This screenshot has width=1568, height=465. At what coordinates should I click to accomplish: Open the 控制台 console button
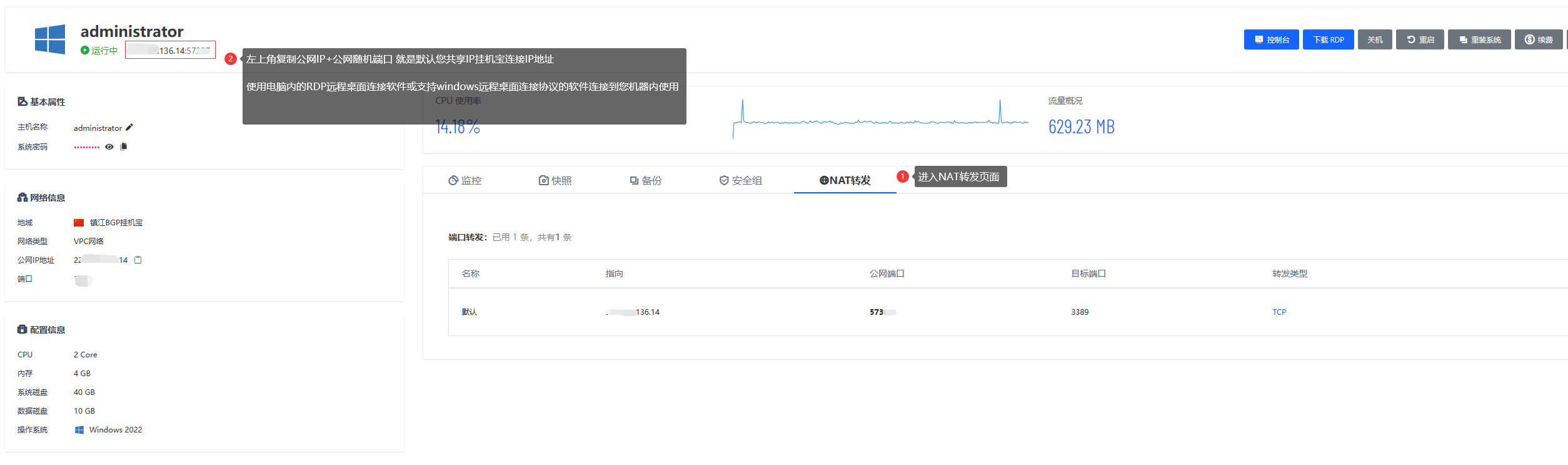coord(1271,39)
